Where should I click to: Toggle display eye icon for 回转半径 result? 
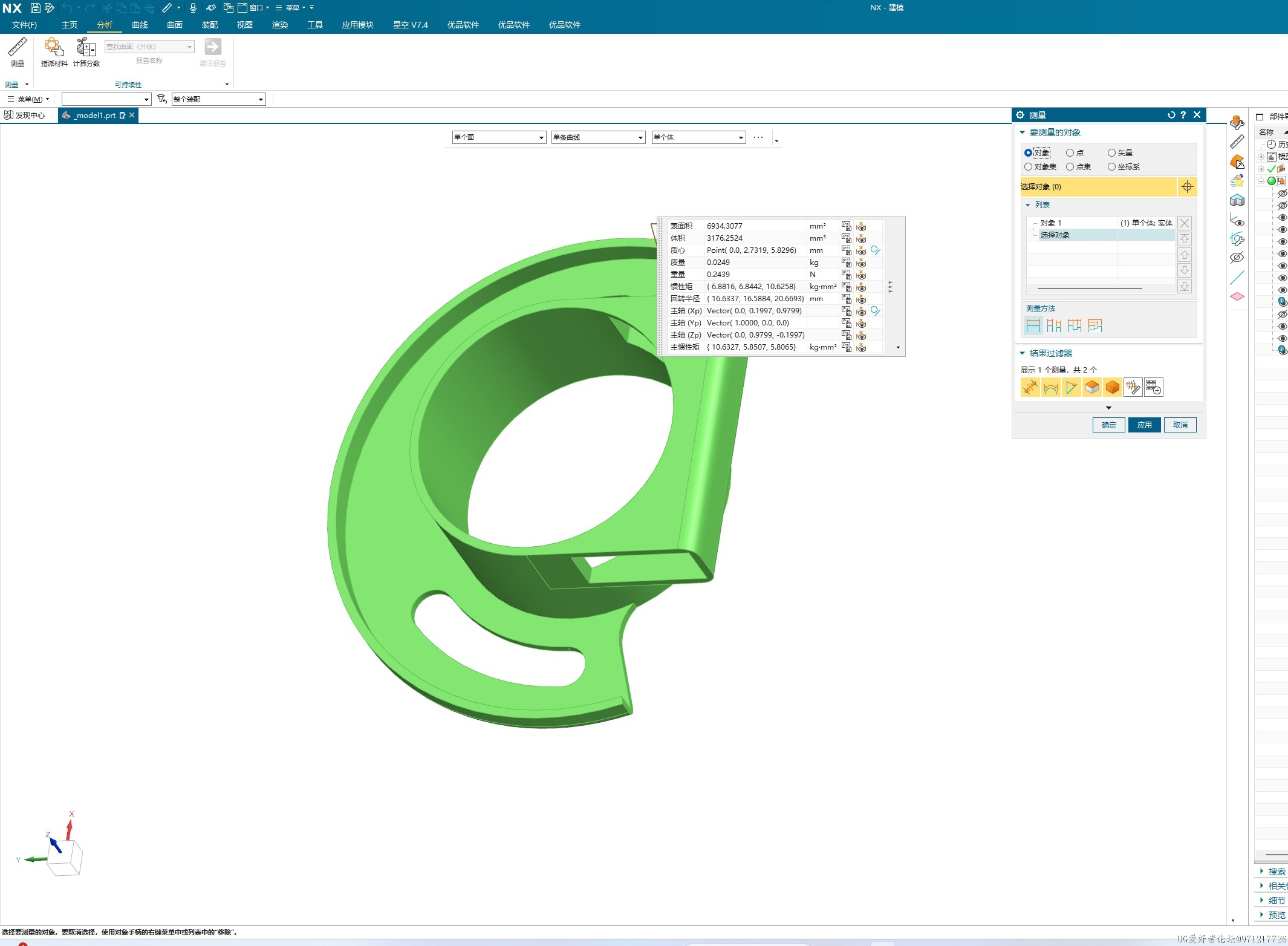pos(861,299)
